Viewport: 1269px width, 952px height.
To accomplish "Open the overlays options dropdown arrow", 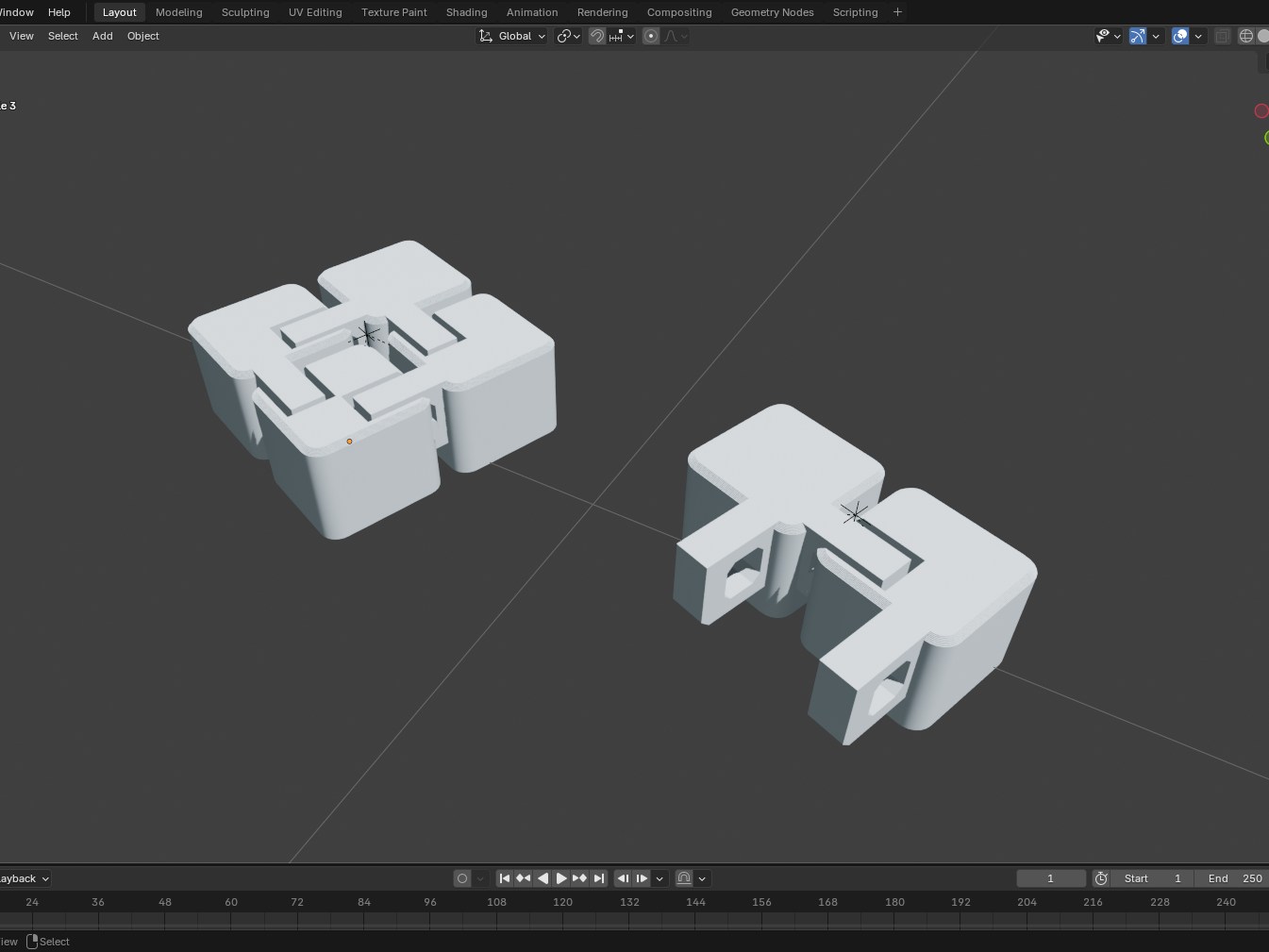I will click(1198, 36).
